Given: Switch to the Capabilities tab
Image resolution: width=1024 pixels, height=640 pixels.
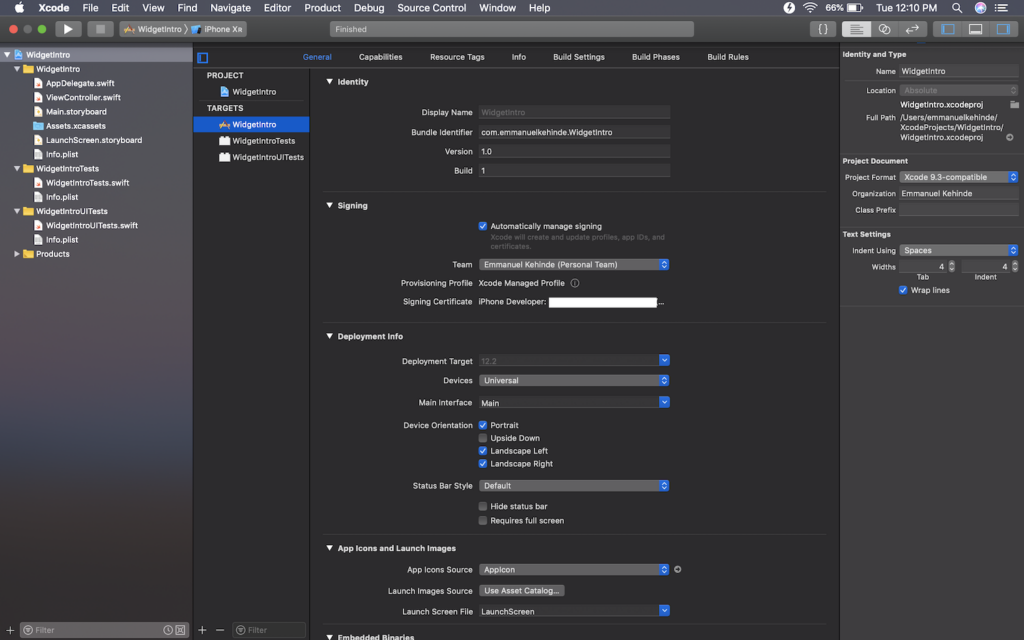Looking at the screenshot, I should pyautogui.click(x=381, y=57).
